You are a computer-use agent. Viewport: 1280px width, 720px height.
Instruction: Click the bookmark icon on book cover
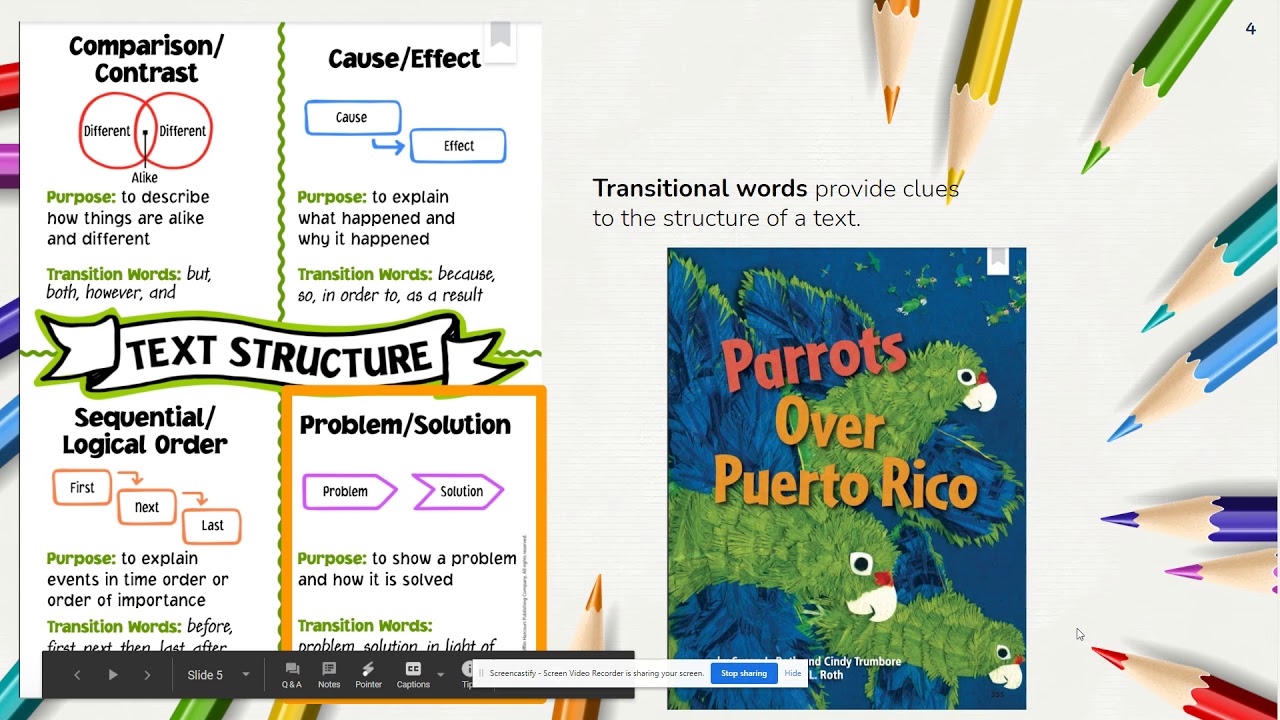pyautogui.click(x=997, y=260)
